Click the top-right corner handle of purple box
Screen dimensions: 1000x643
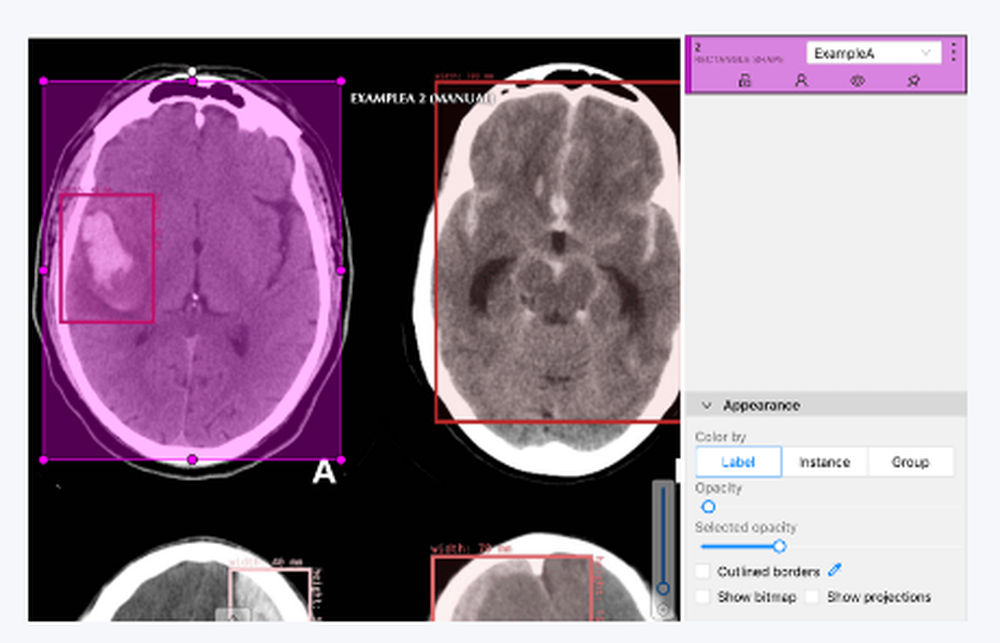click(341, 81)
